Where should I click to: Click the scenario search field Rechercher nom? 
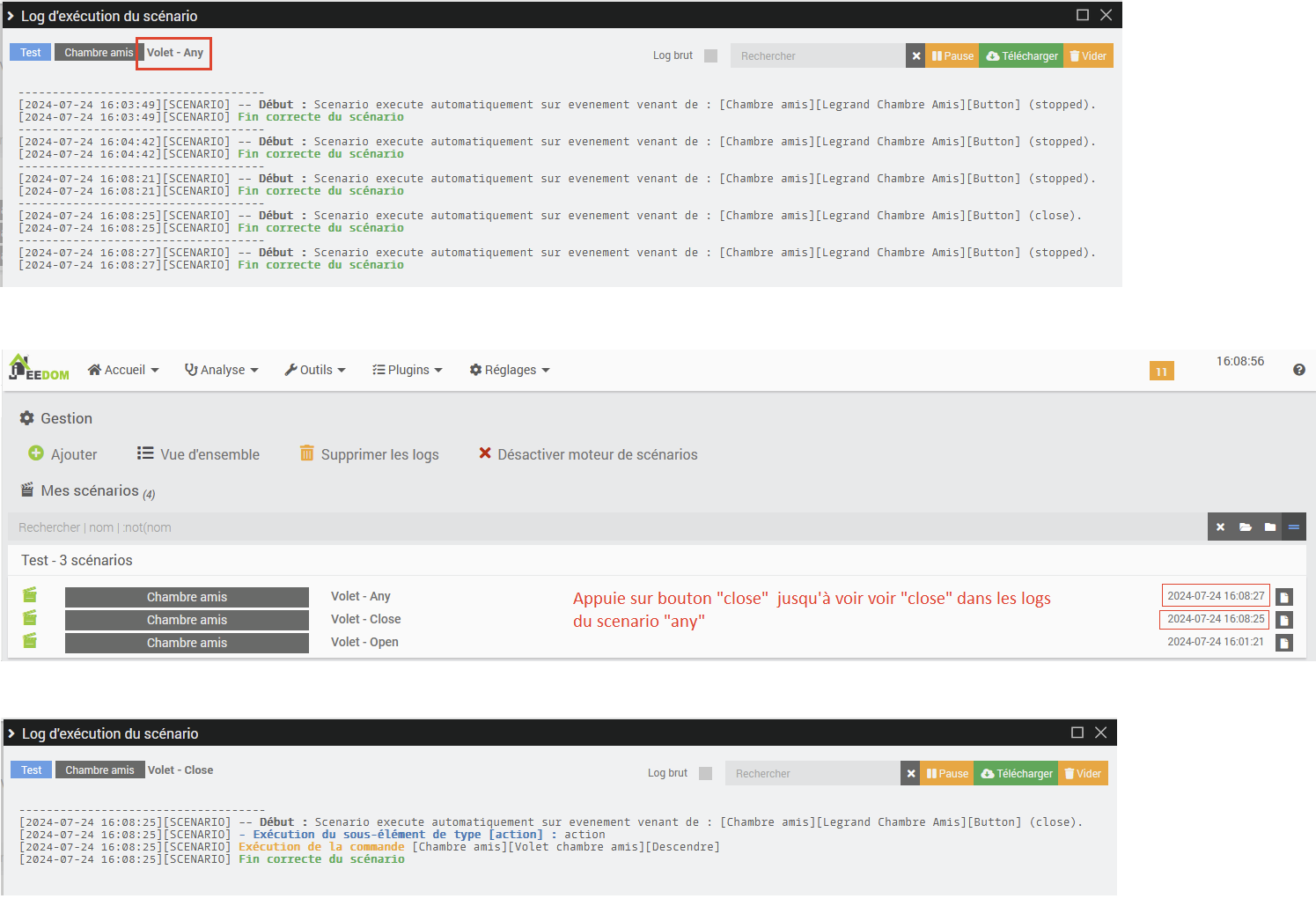coord(607,527)
